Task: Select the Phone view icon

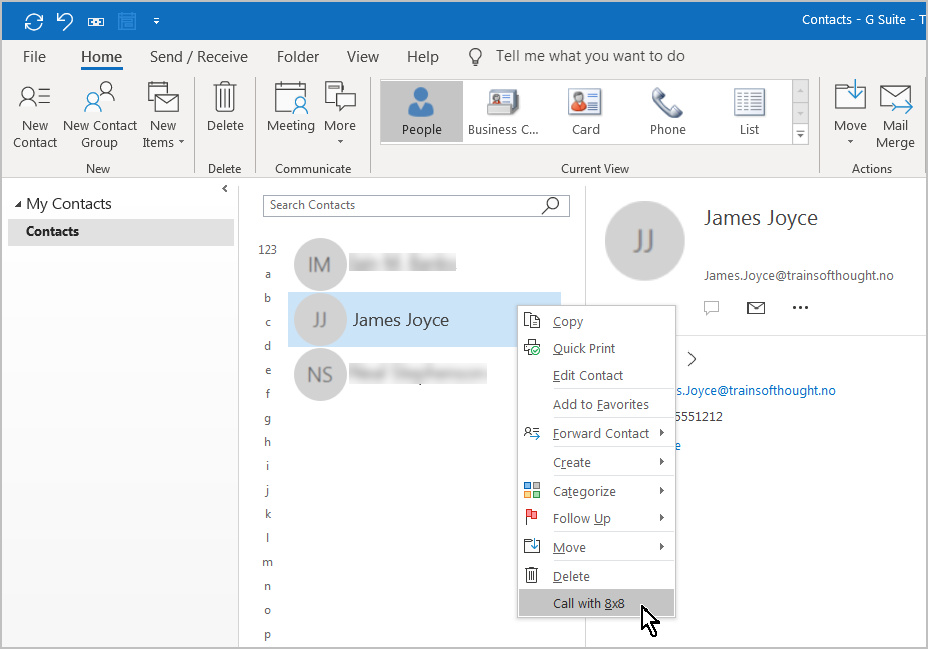Action: (x=667, y=112)
